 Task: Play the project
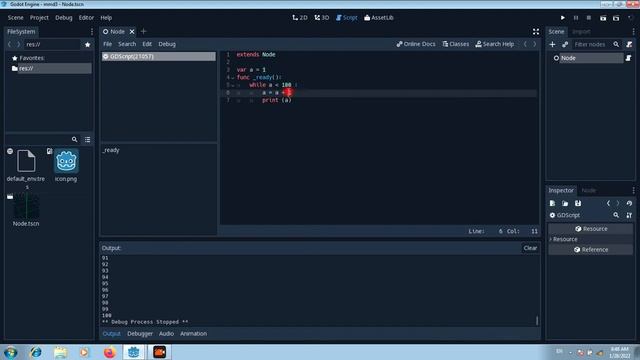562,18
